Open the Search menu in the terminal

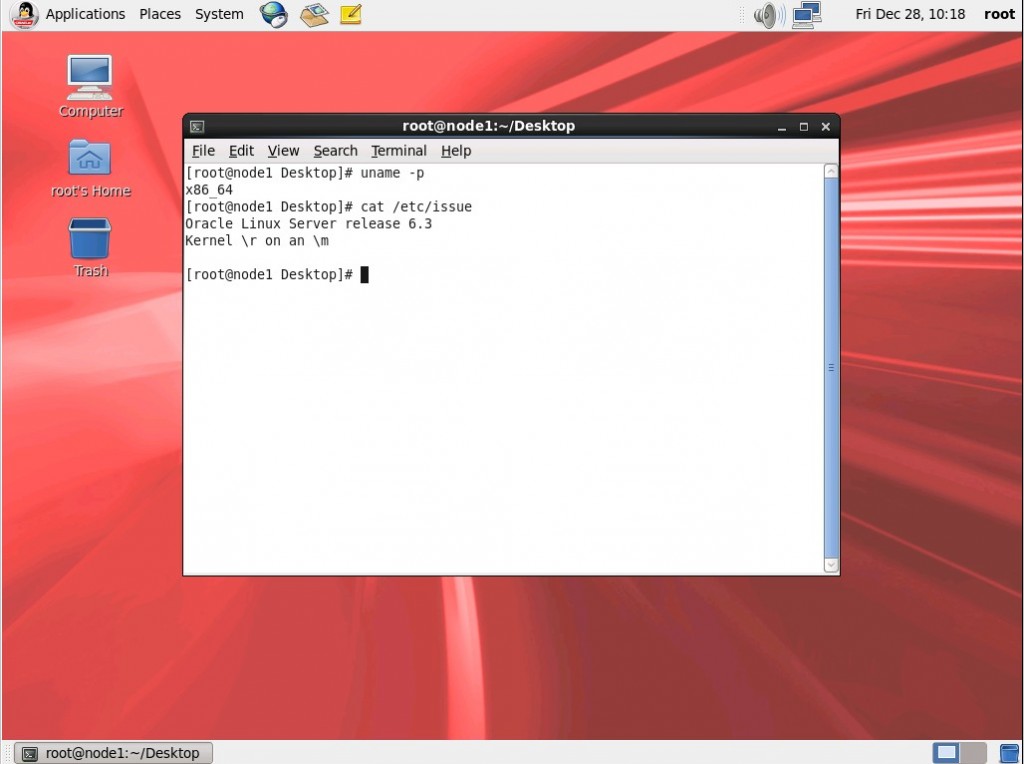coord(335,150)
